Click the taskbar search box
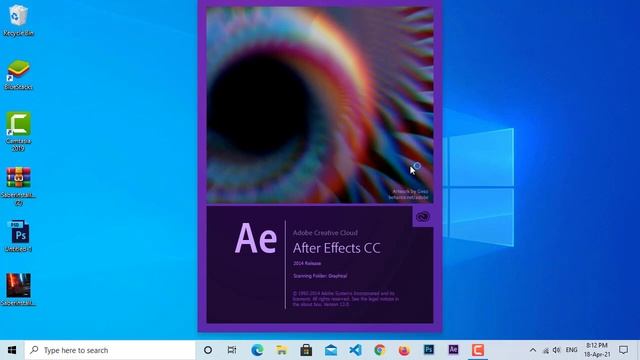This screenshot has height=360, width=640. click(110, 350)
